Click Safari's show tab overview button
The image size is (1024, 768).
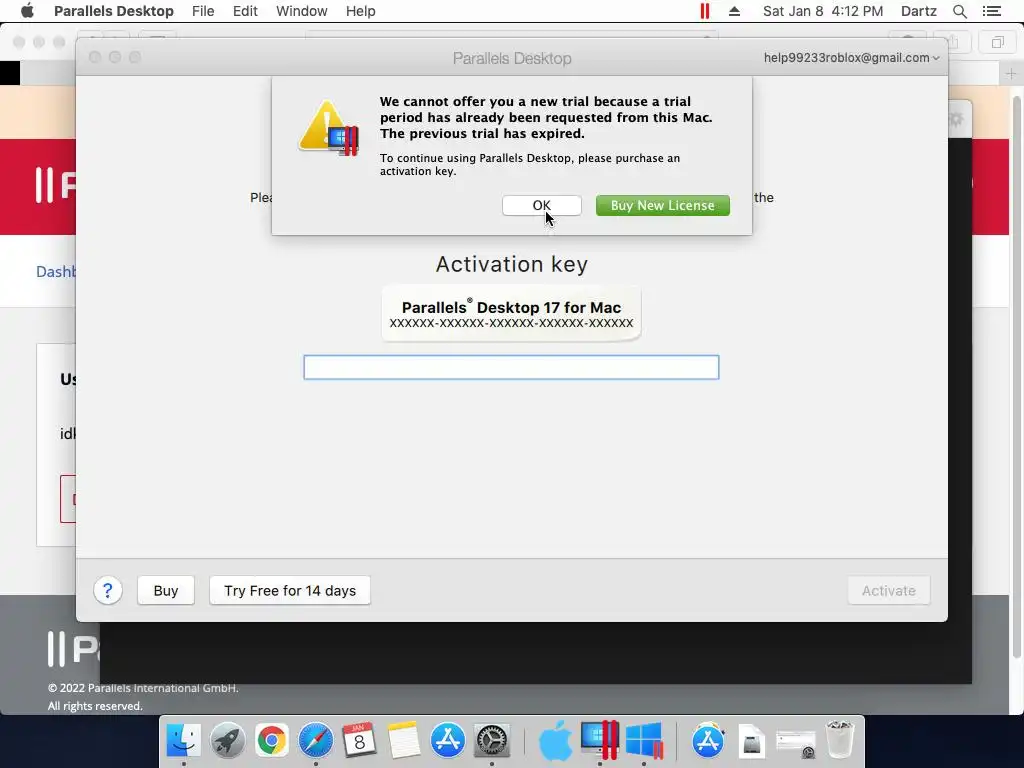pos(997,42)
